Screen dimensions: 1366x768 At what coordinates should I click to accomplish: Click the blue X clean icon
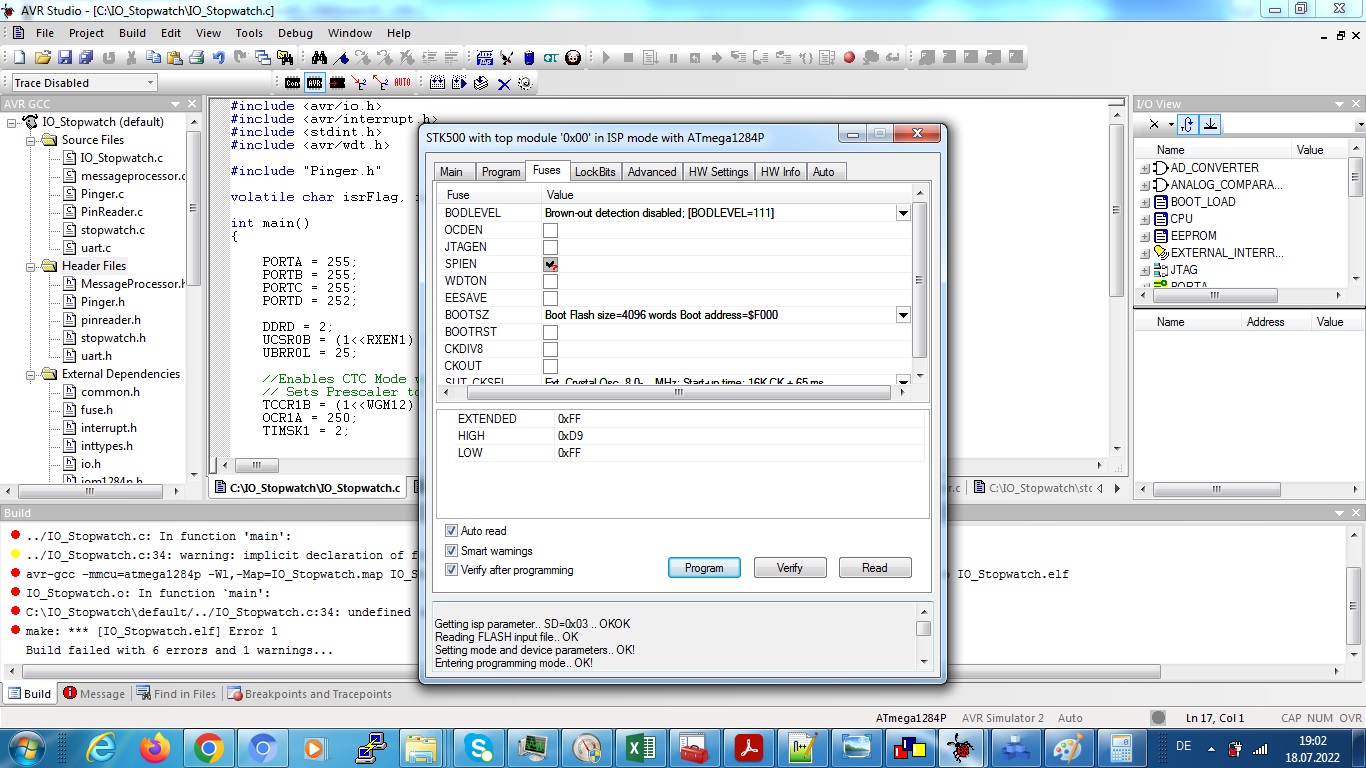[503, 84]
